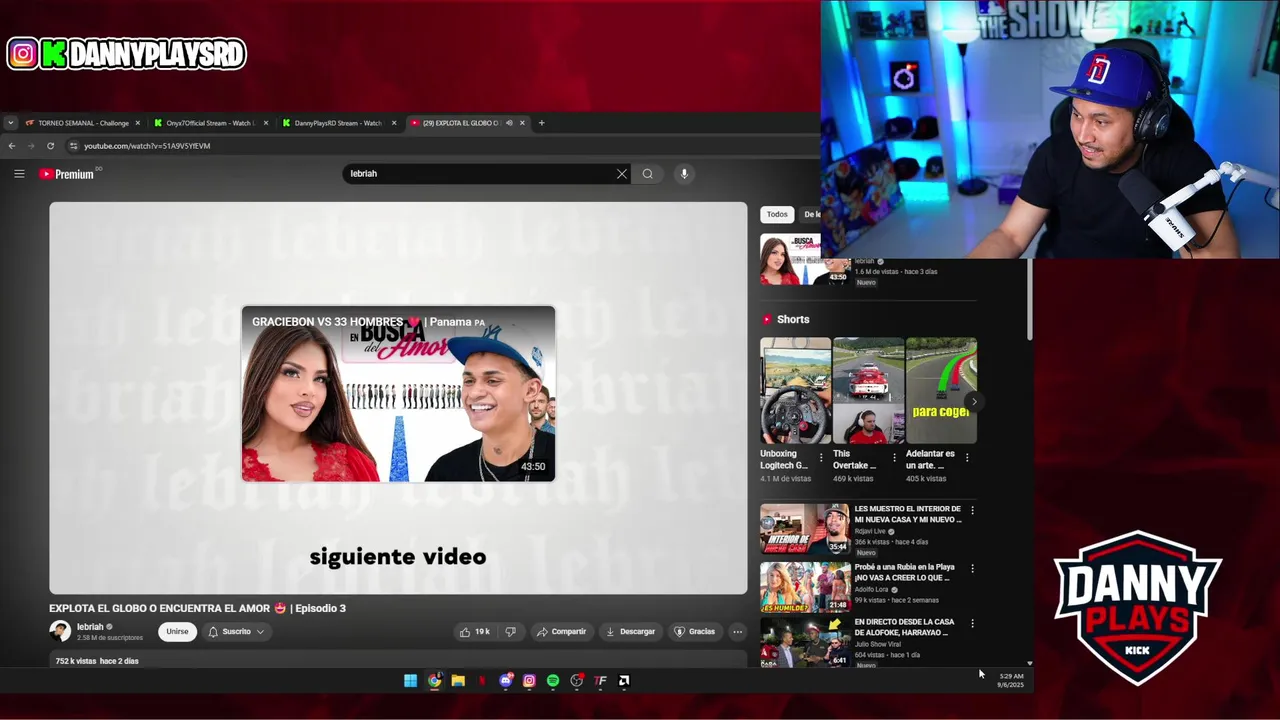Open the tab search dropdown arrow
This screenshot has width=1280, height=720.
pyautogui.click(x=10, y=123)
